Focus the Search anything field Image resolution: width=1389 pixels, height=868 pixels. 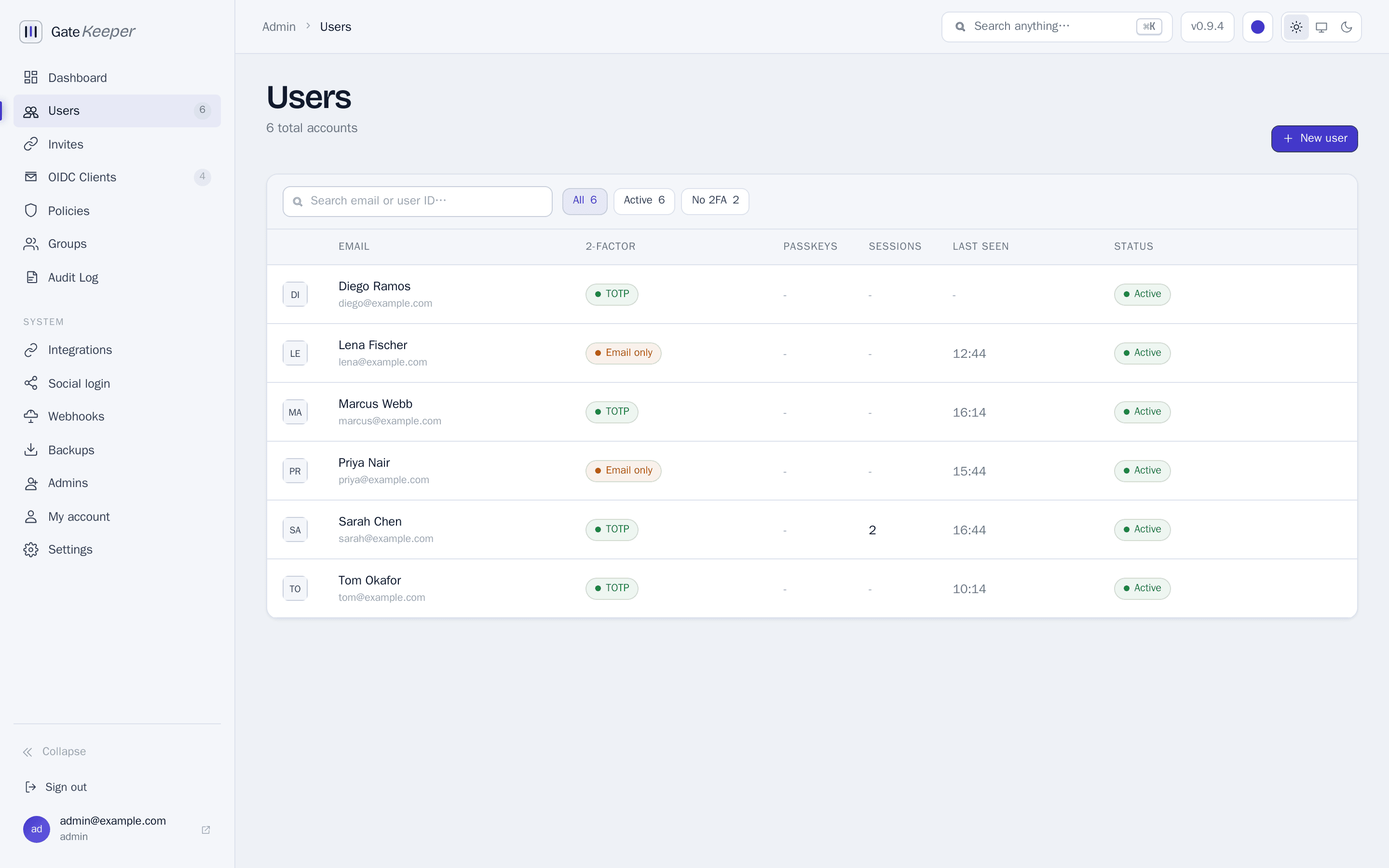pyautogui.click(x=1057, y=27)
